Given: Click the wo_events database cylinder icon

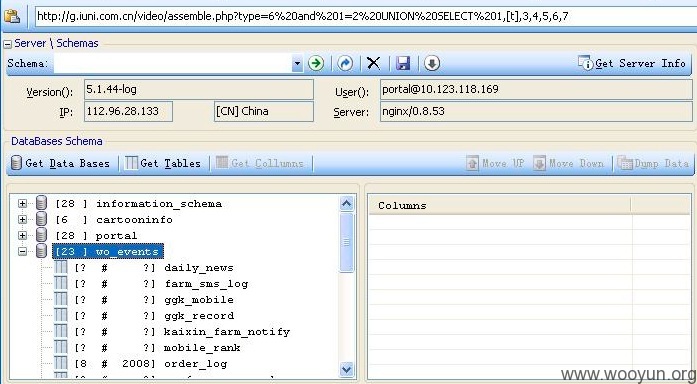Looking at the screenshot, I should click(x=41, y=251).
